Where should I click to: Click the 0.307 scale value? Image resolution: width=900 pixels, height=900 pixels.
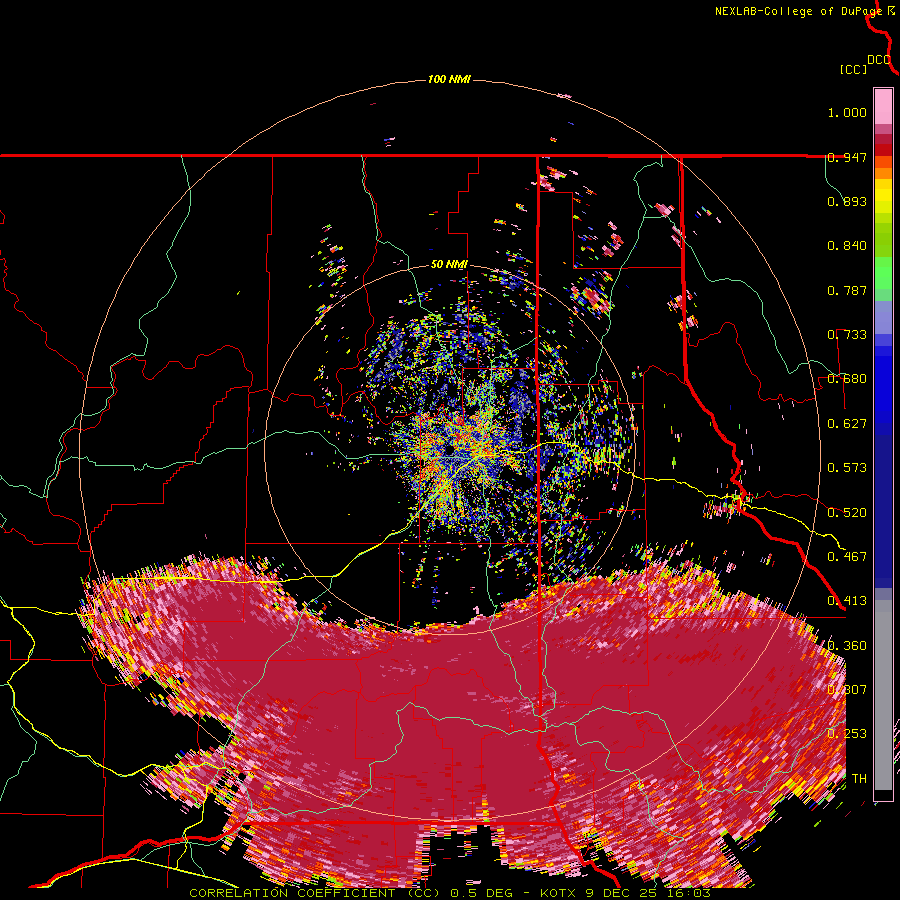(847, 690)
